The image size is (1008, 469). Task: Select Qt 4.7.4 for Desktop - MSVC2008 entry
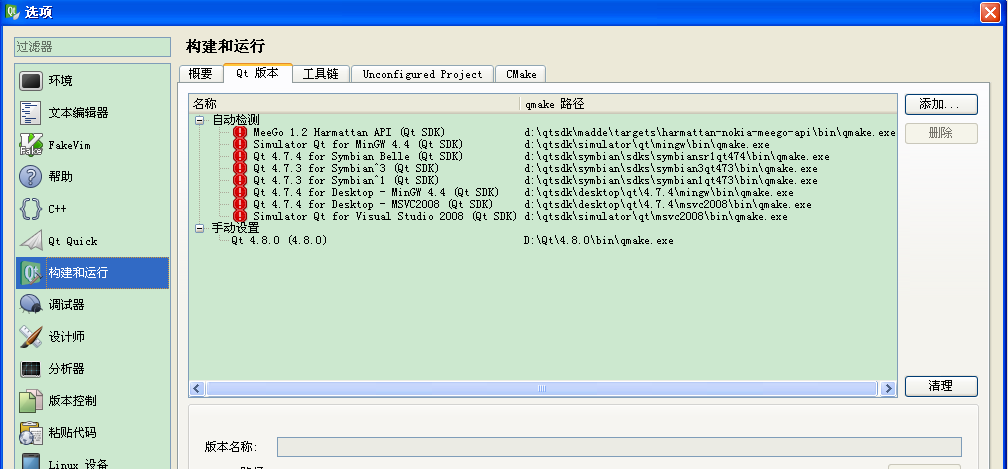pyautogui.click(x=373, y=204)
